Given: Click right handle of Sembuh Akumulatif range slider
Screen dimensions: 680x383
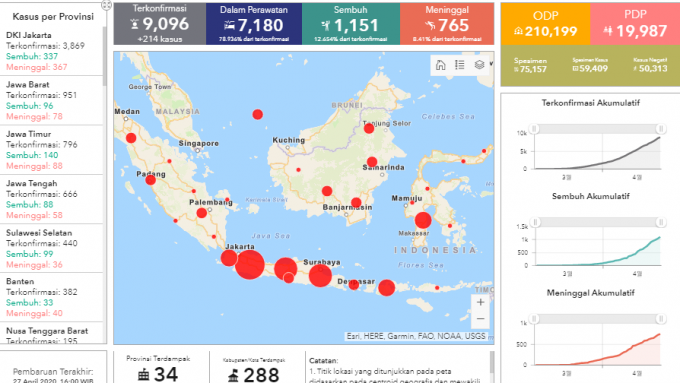Looking at the screenshot, I should [661, 222].
